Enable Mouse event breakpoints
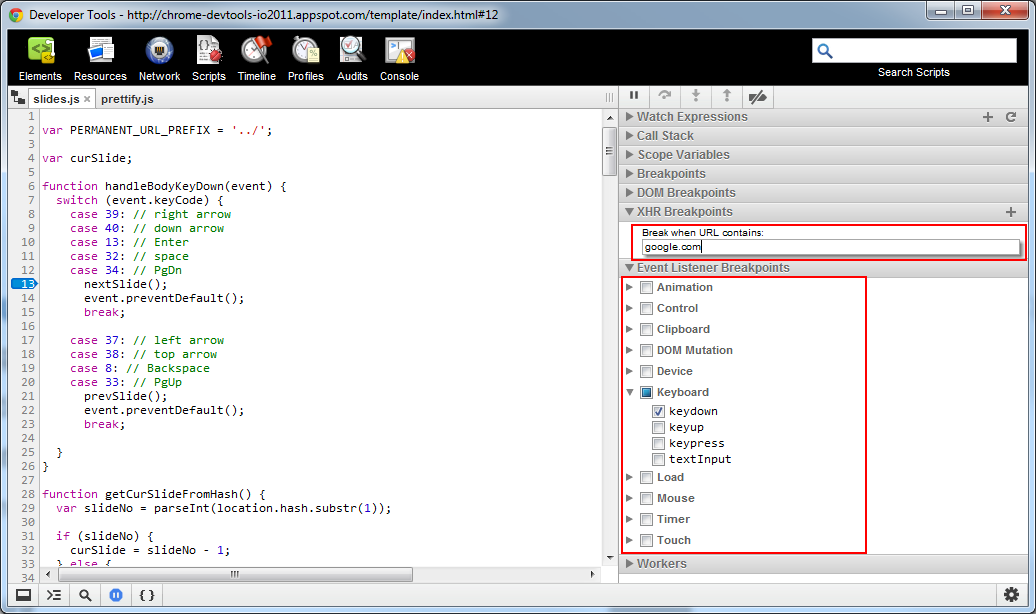 (x=647, y=499)
